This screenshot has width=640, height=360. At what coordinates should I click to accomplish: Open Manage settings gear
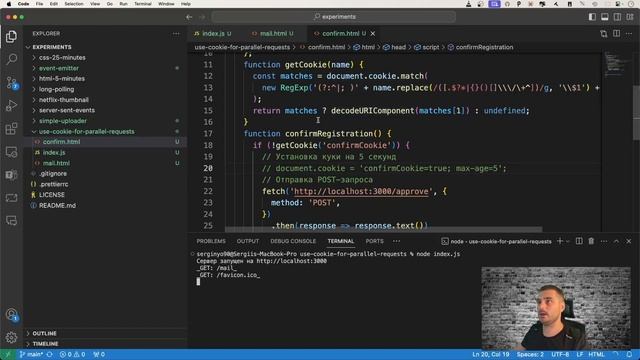11,337
